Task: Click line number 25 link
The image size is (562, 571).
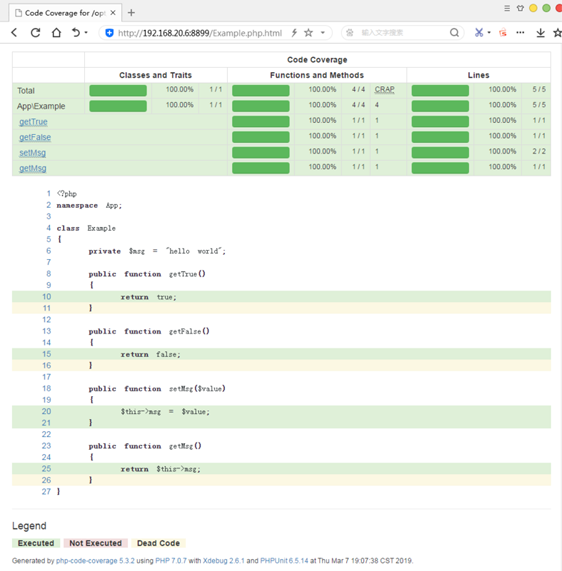Action: [x=46, y=469]
